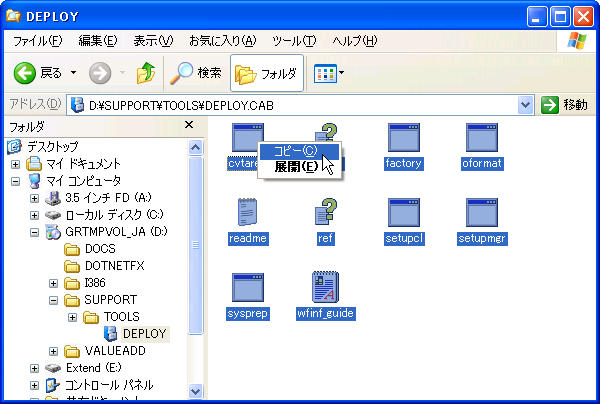The height and width of the screenshot is (404, 600).
Task: Open the ヘルプ(H) menu
Action: [354, 41]
